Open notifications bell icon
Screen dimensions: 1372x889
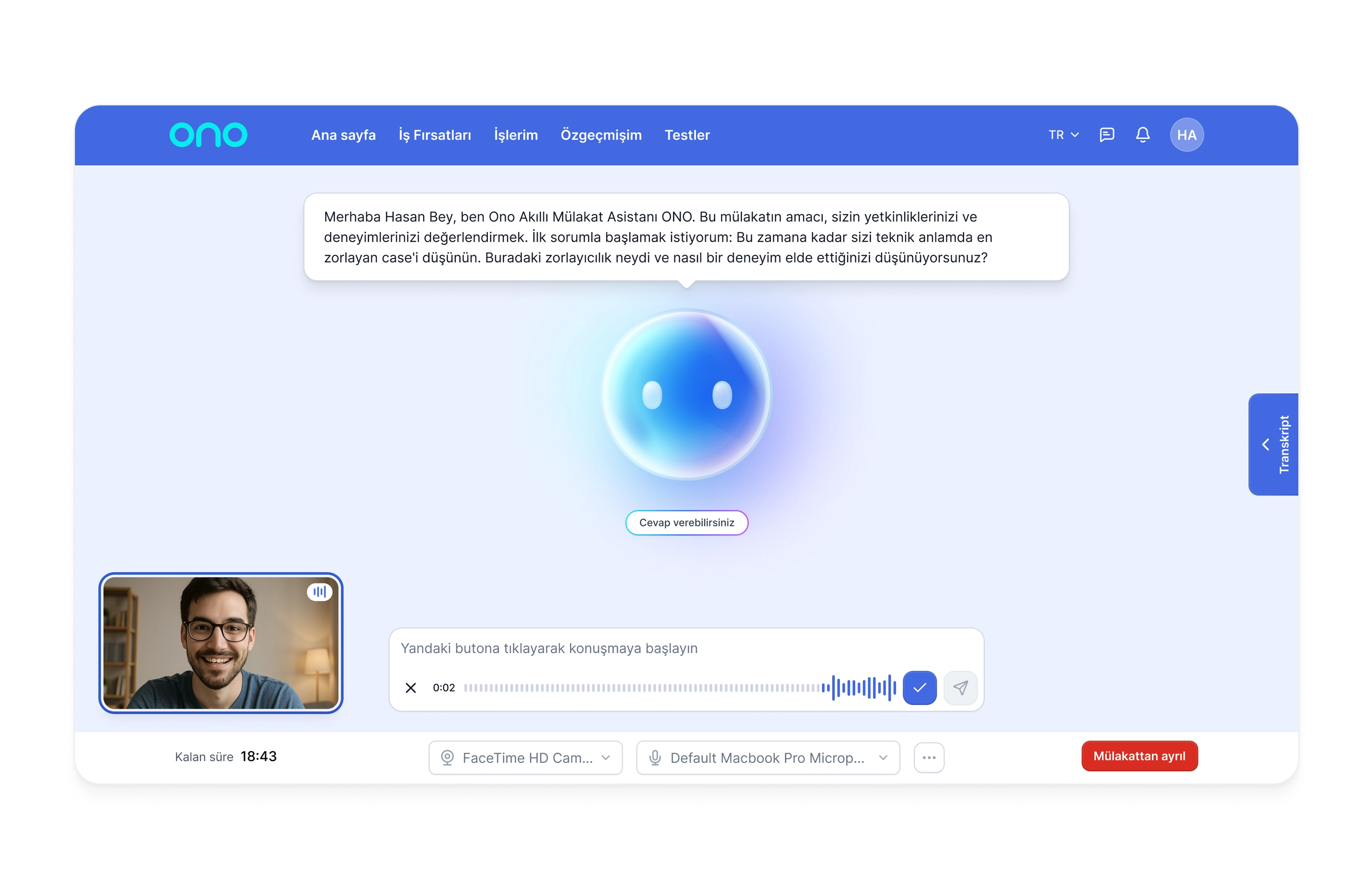coord(1142,135)
